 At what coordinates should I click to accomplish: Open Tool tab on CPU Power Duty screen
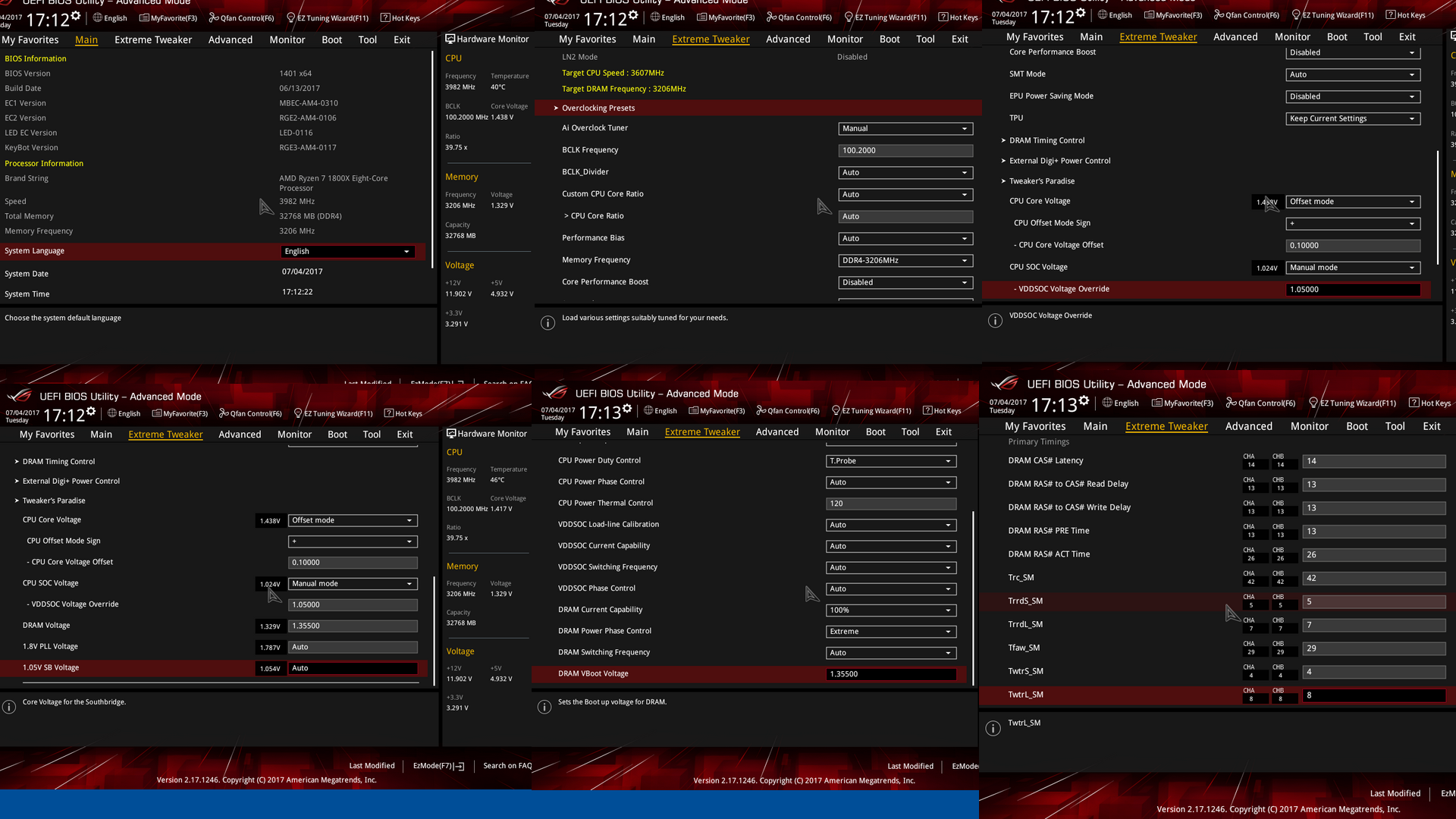(910, 431)
